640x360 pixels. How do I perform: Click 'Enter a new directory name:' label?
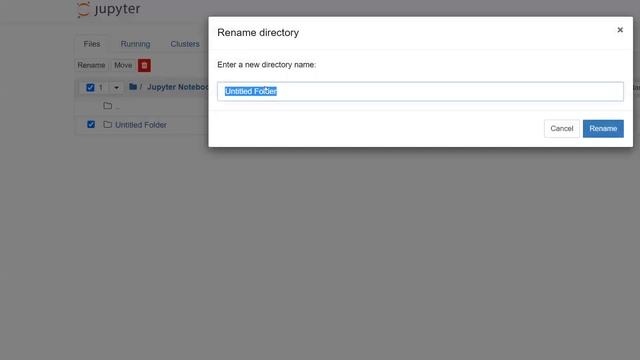point(267,64)
